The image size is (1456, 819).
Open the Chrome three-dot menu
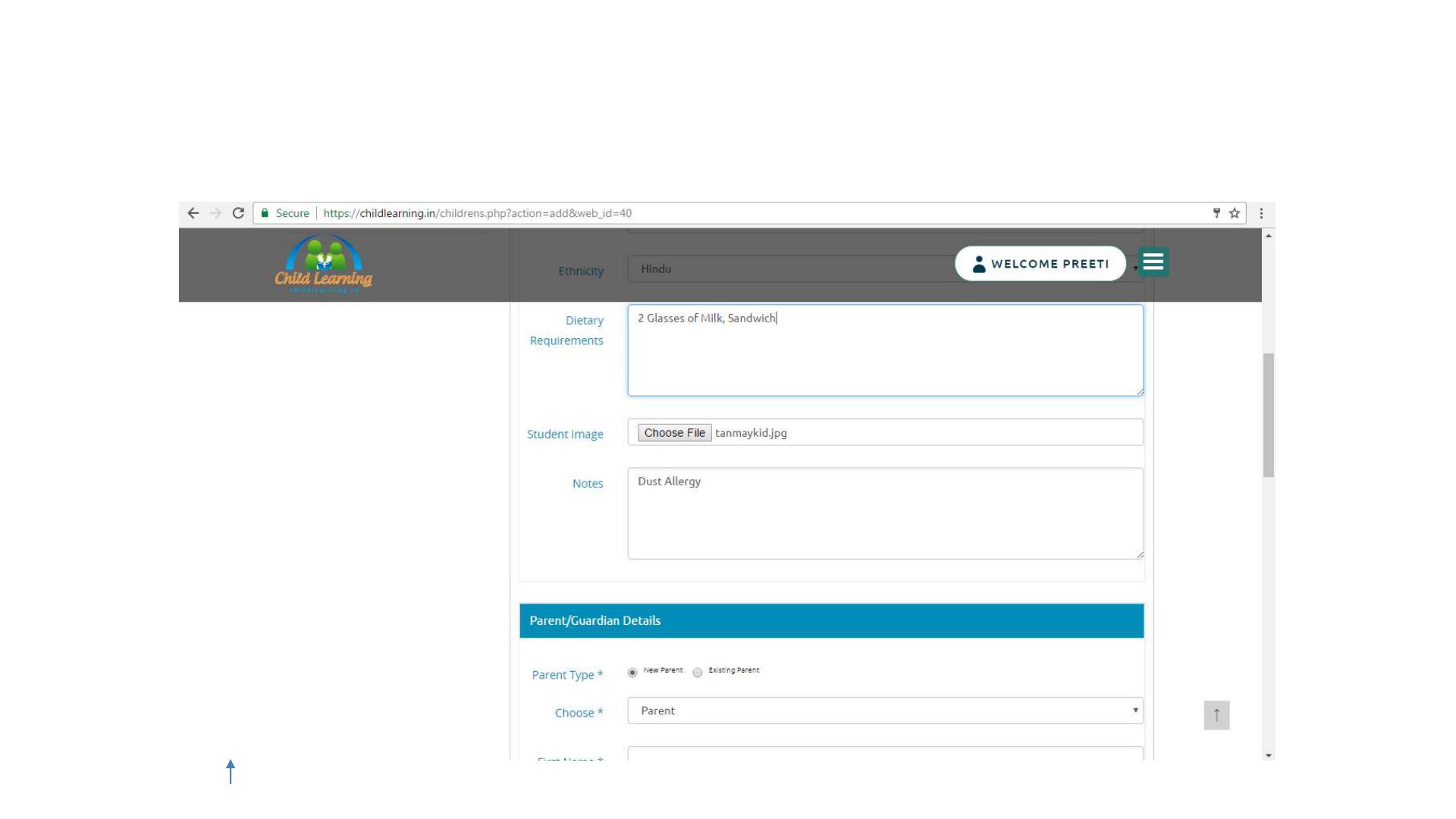pyautogui.click(x=1261, y=213)
